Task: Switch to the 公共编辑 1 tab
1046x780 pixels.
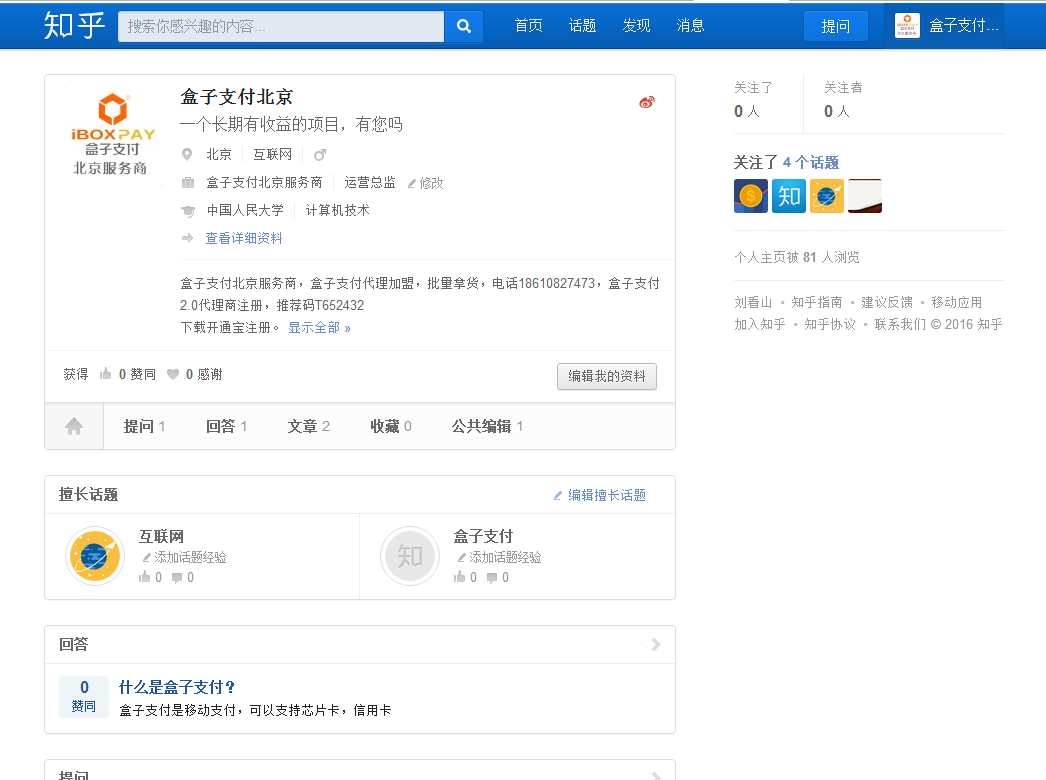Action: click(x=487, y=426)
